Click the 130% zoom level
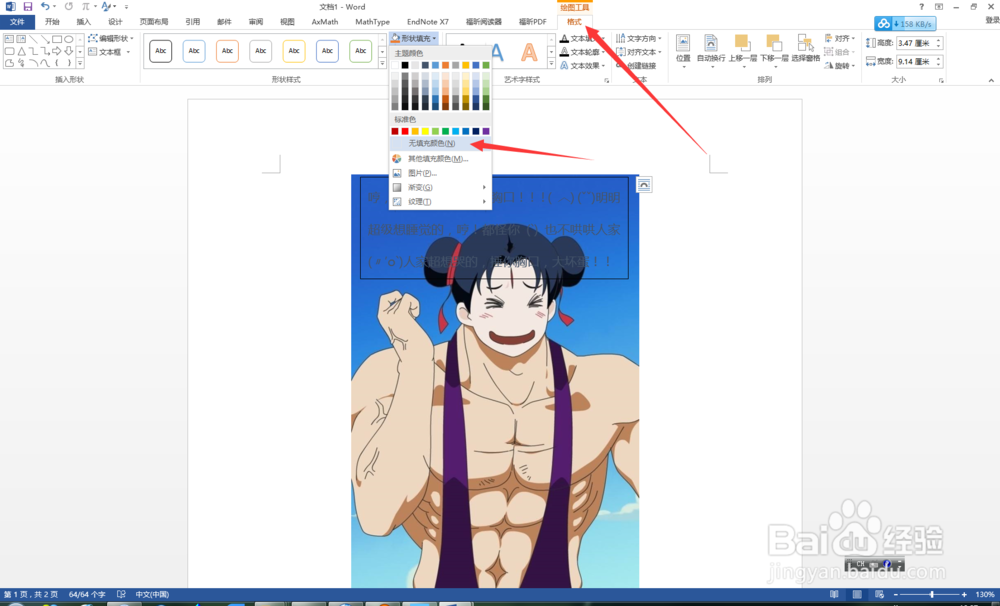This screenshot has height=606, width=1000. (984, 595)
